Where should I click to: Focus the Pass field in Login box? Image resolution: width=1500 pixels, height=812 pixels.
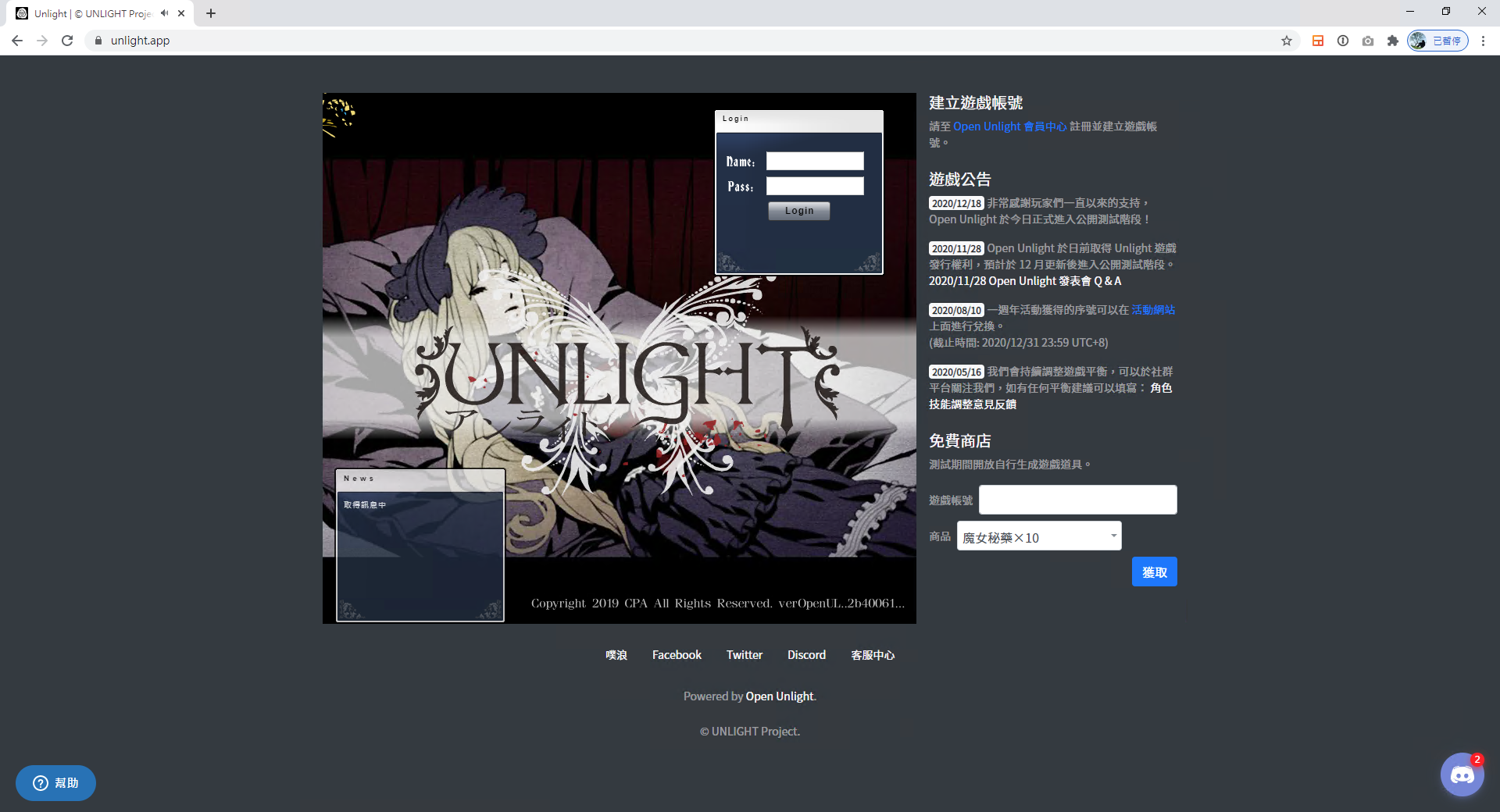[x=815, y=186]
